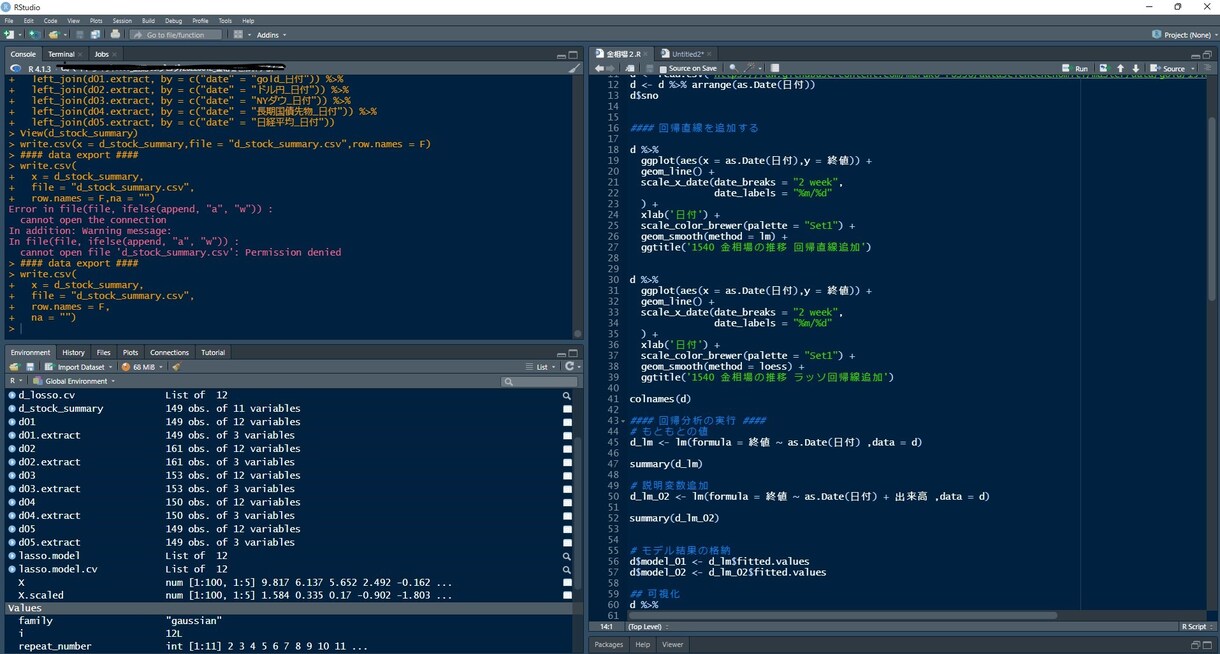Expand the d03.extract object details
Viewport: 1220px width, 654px height.
12,489
